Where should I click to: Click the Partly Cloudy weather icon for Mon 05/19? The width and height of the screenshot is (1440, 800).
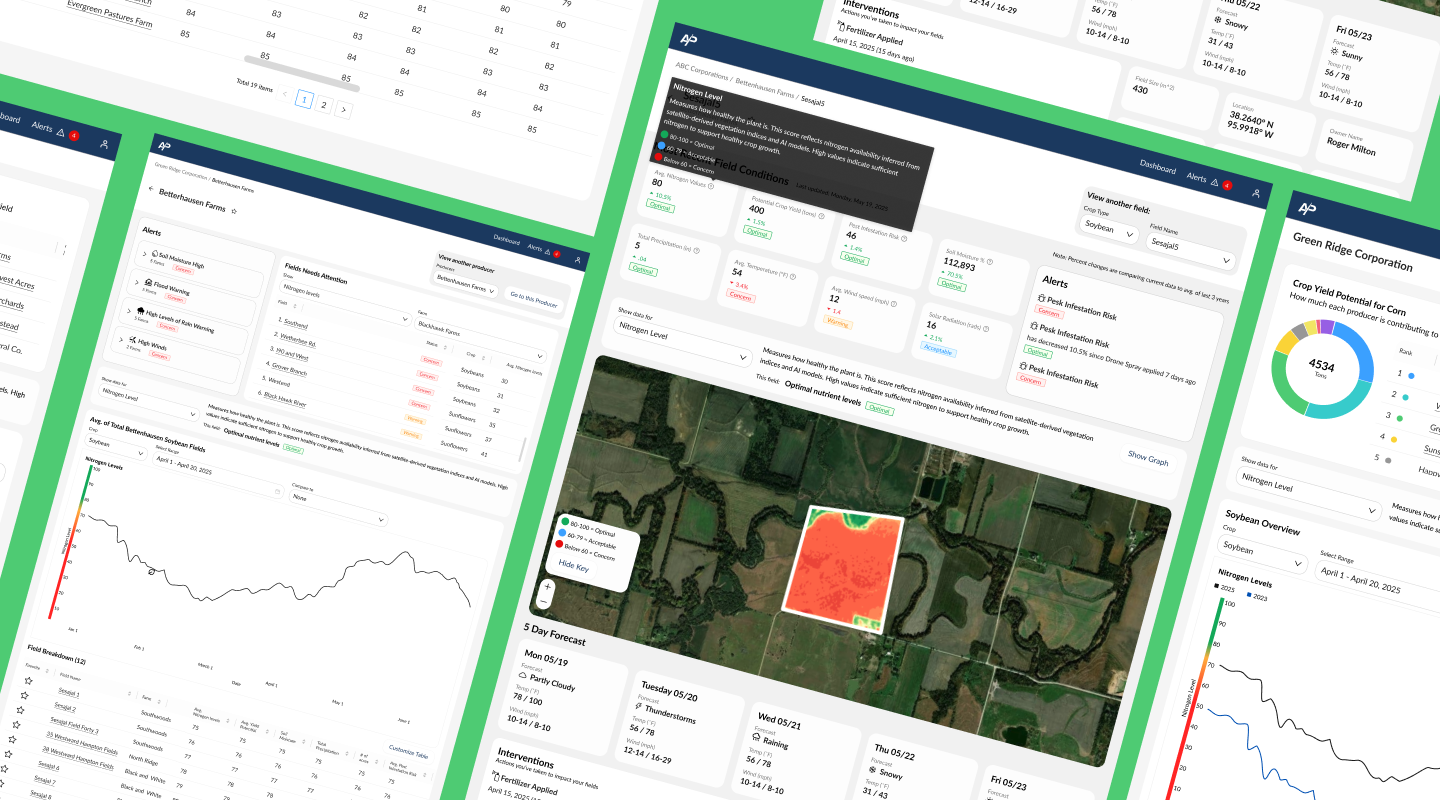522,675
